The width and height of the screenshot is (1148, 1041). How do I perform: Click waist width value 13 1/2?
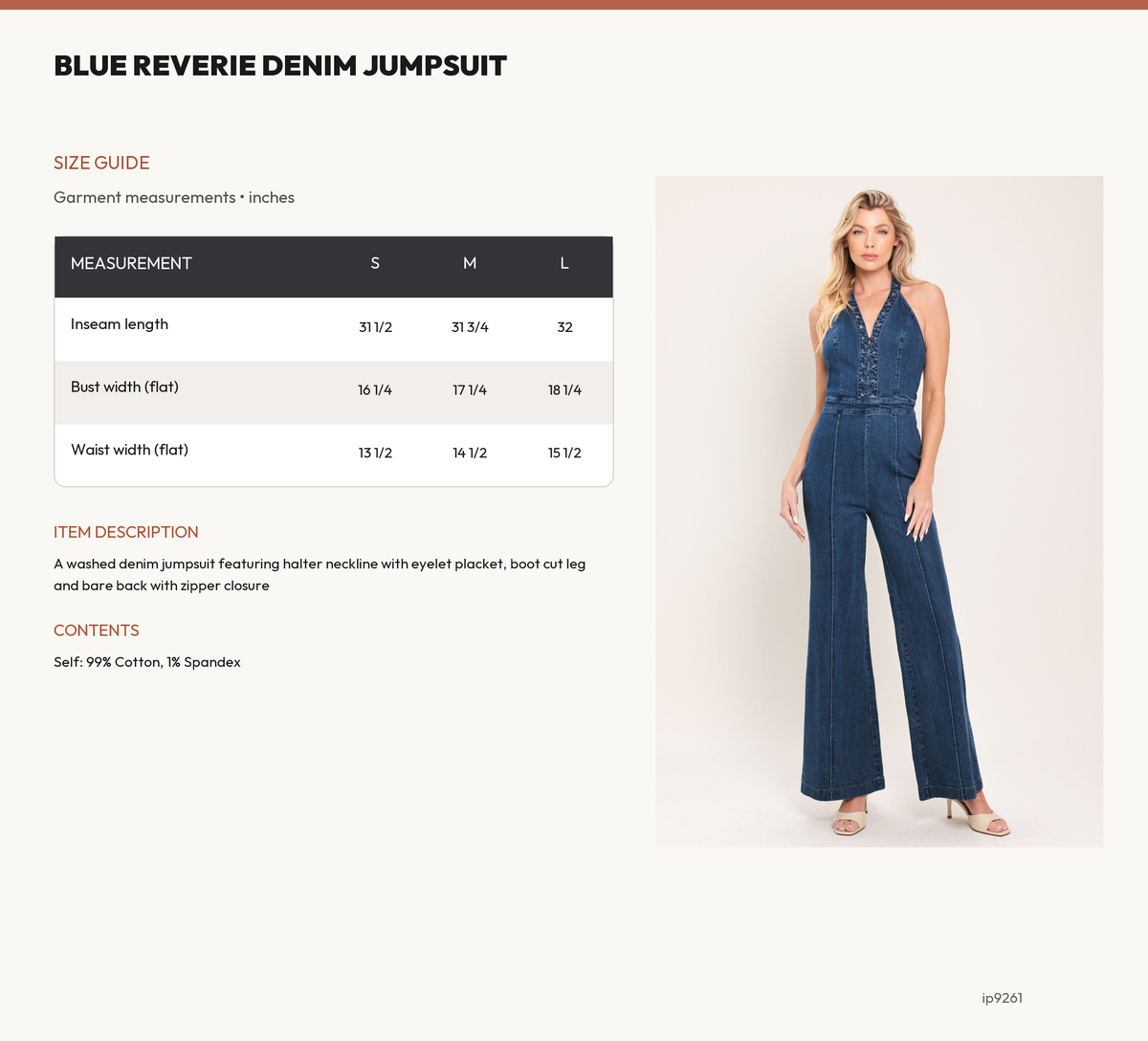[x=375, y=453]
